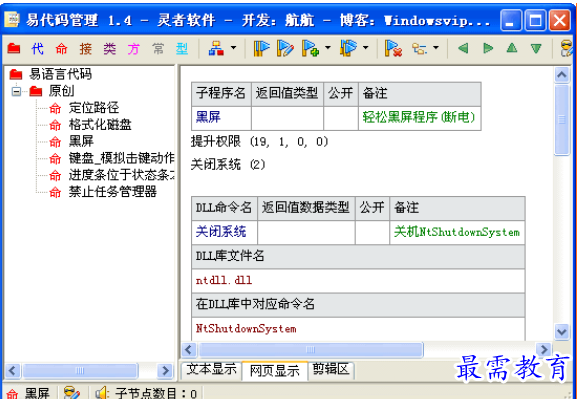Select the 黑屏 tree item

(81, 141)
